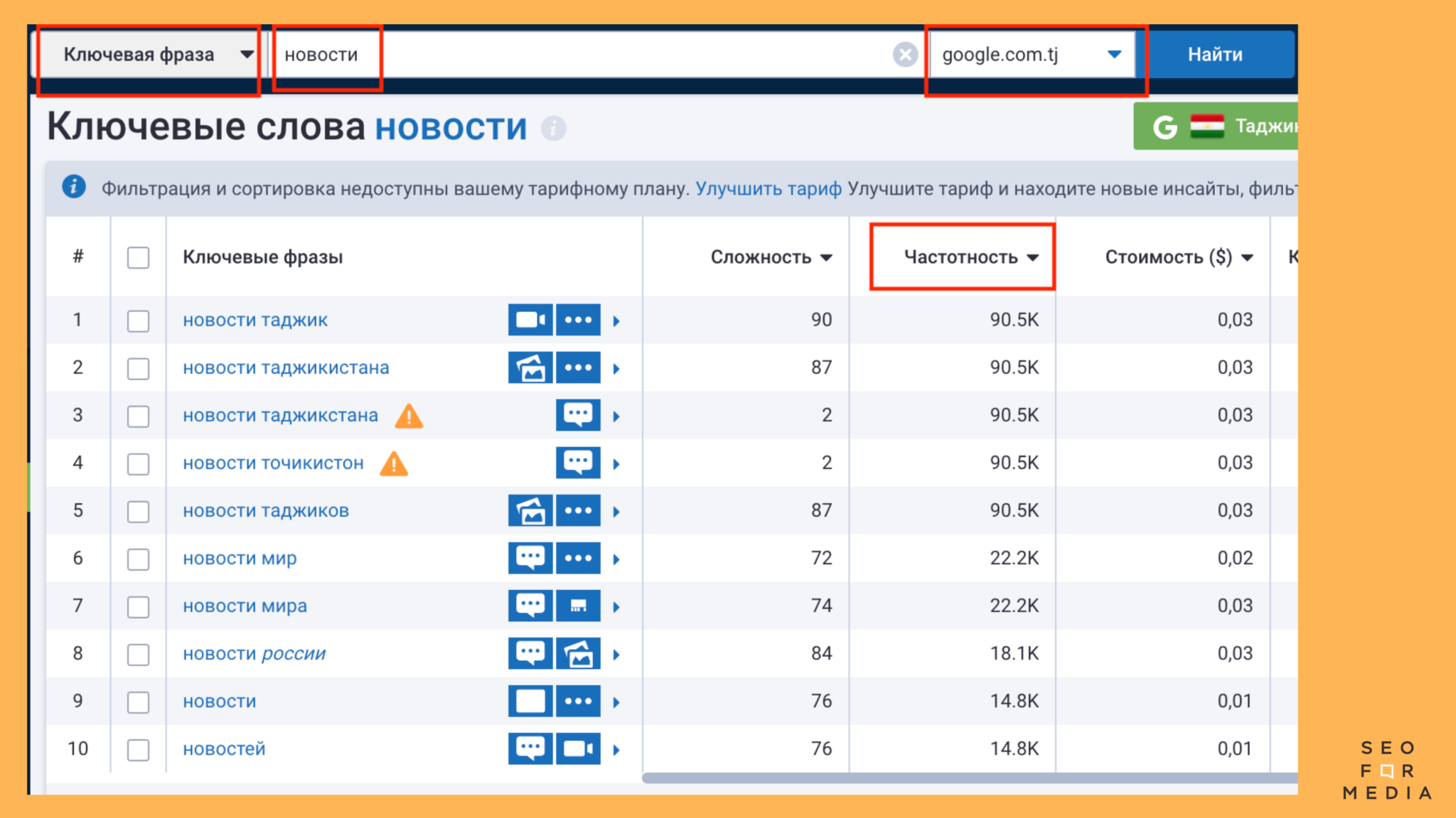The image size is (1456, 818).
Task: Expand the arrow for 'новости таджикистана' row
Action: click(x=616, y=369)
